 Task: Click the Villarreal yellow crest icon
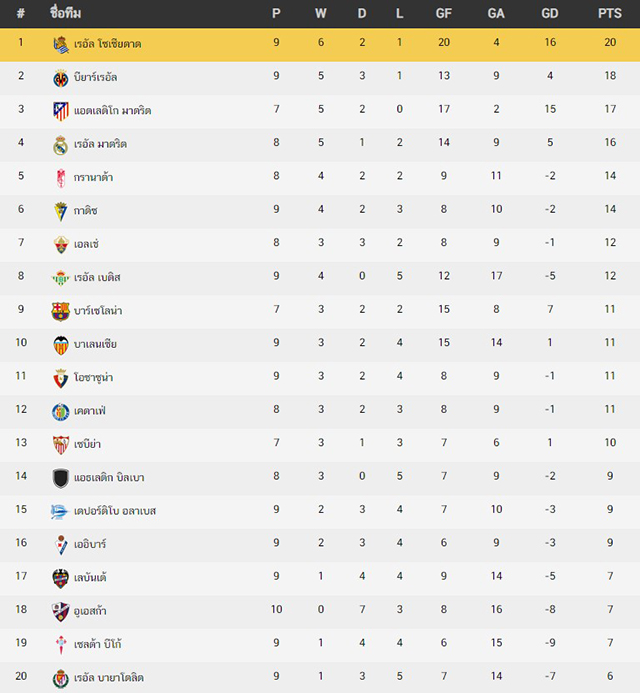coord(61,78)
